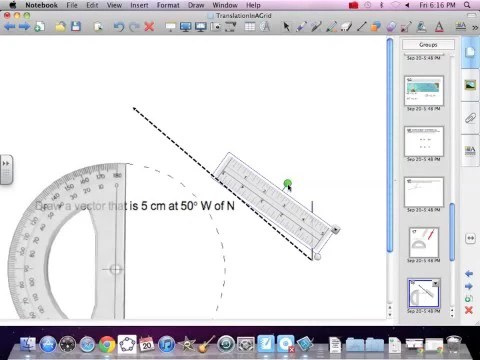Select the currently highlighted last page thumbnail

[x=424, y=293]
